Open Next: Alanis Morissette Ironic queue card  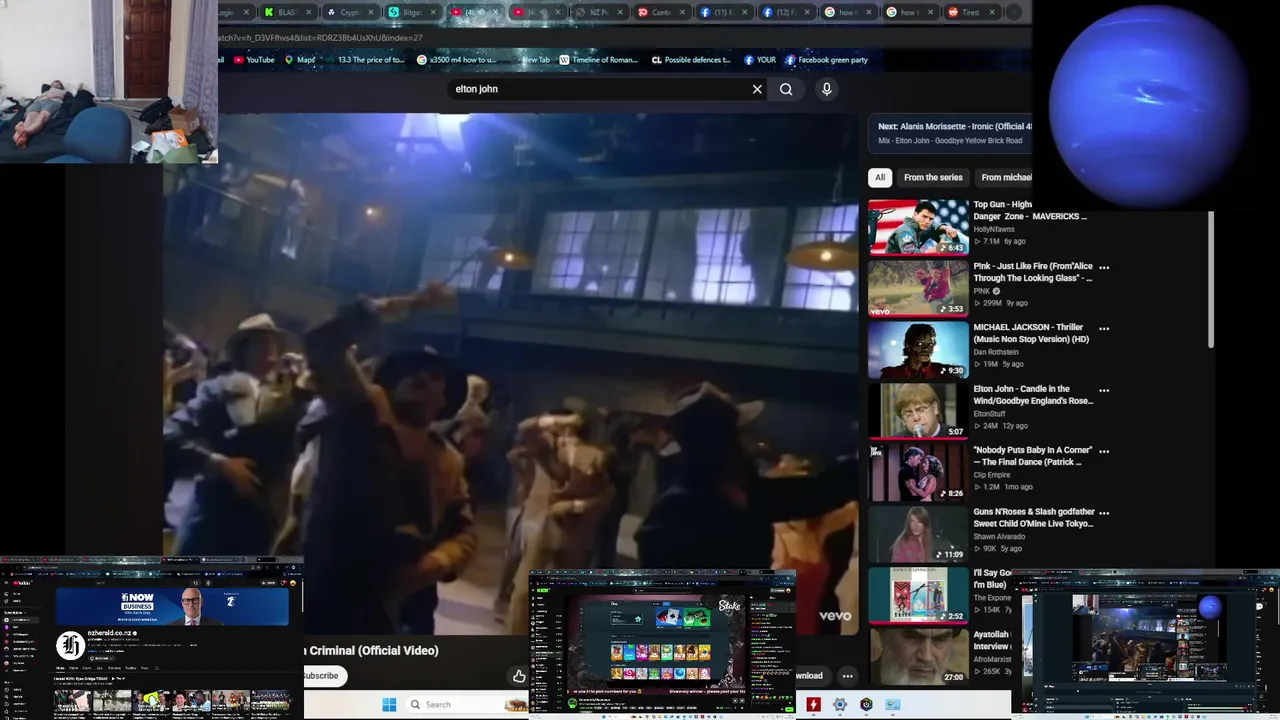coord(950,133)
